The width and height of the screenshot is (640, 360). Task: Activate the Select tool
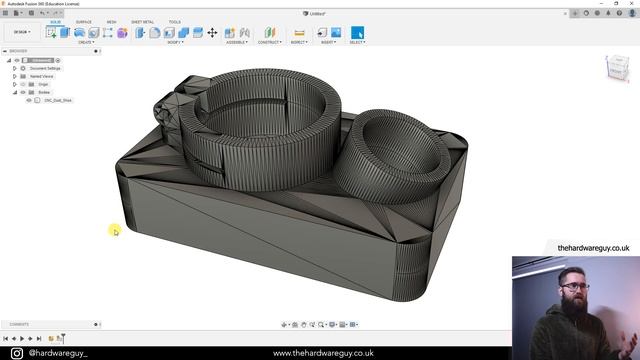tap(357, 33)
